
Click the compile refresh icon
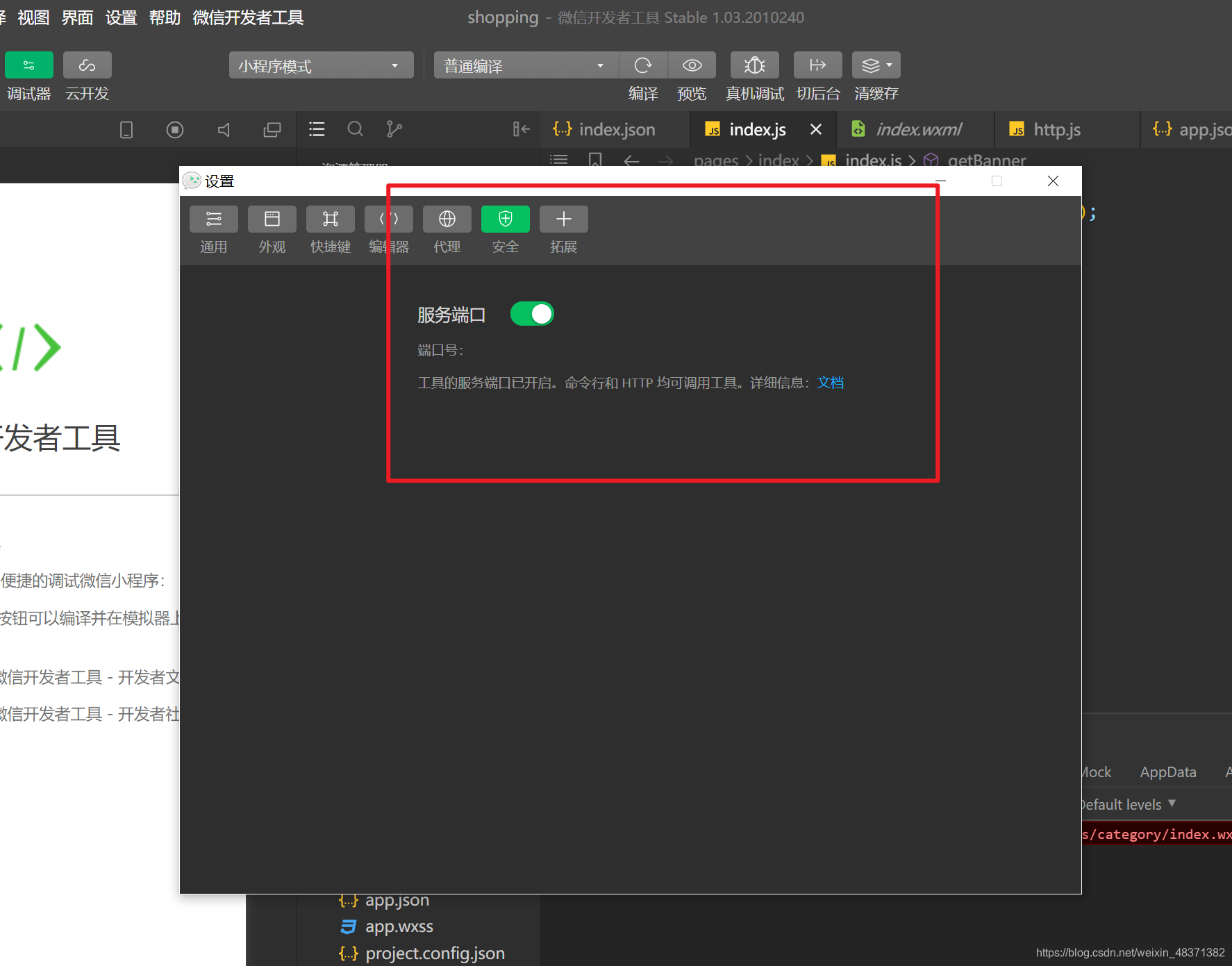click(x=643, y=65)
